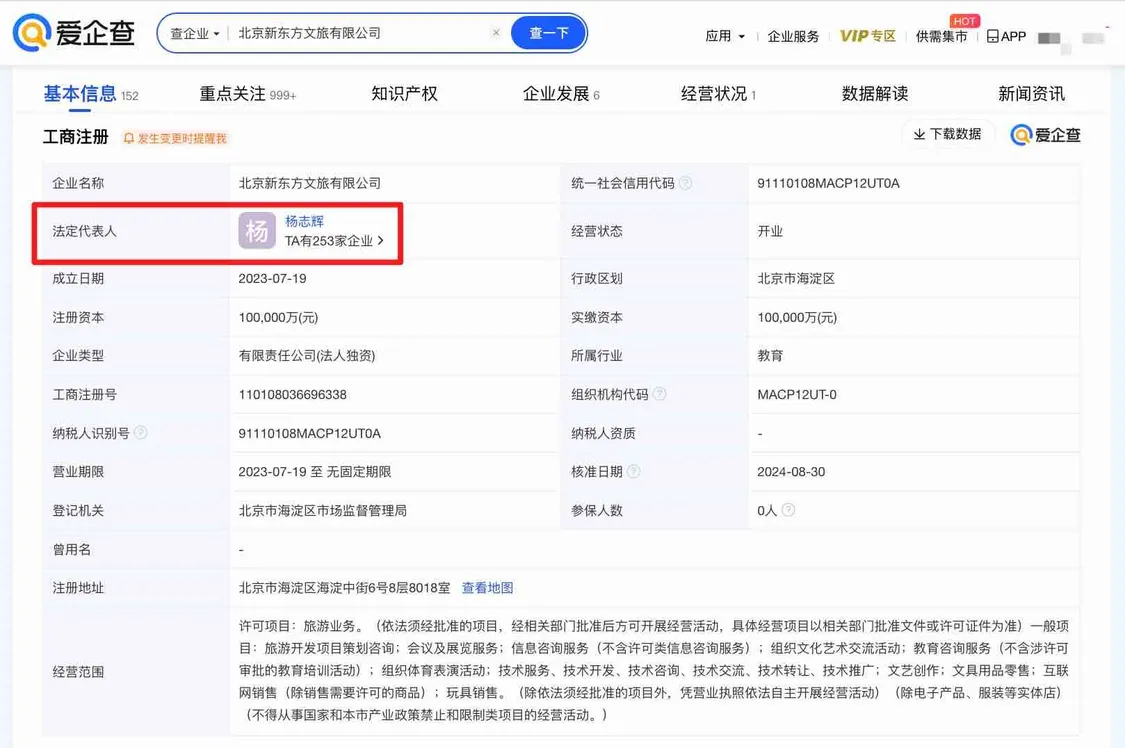Click the 爱企查 logo in the header
The image size is (1125, 748).
[74, 33]
